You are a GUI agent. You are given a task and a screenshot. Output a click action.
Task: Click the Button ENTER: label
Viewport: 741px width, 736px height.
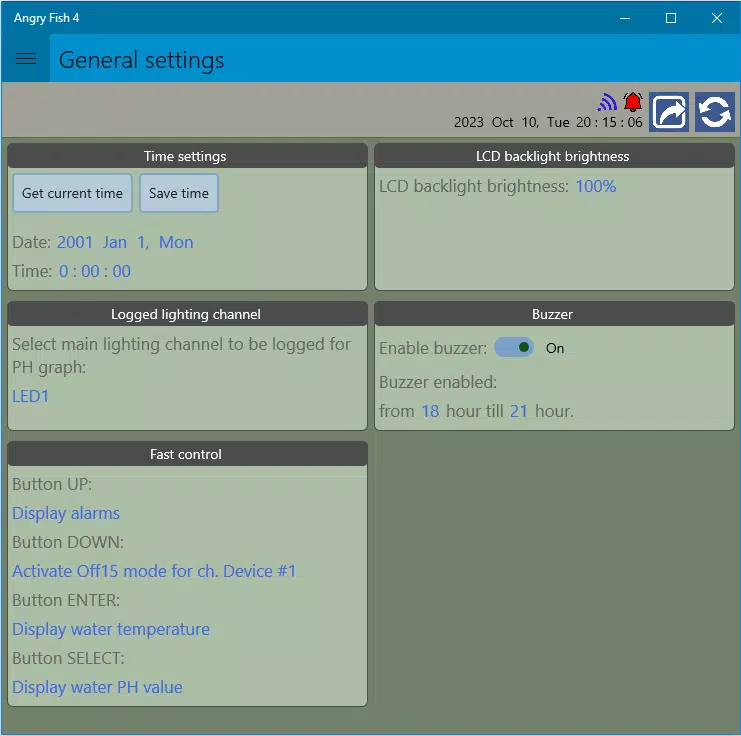[66, 600]
